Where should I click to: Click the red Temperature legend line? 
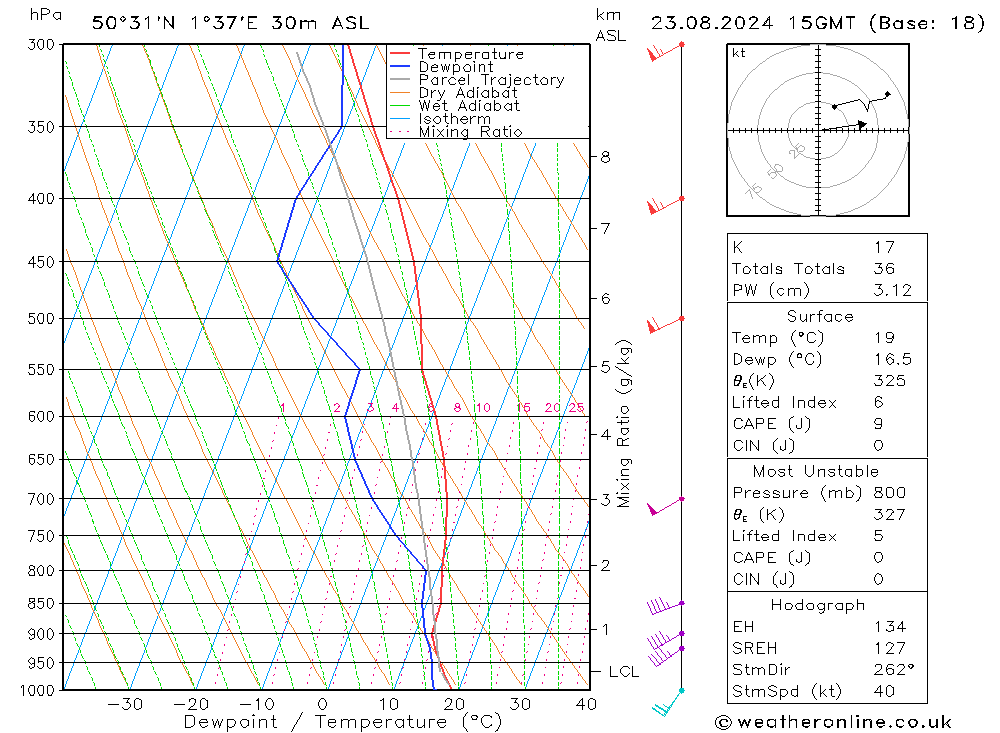pyautogui.click(x=400, y=54)
